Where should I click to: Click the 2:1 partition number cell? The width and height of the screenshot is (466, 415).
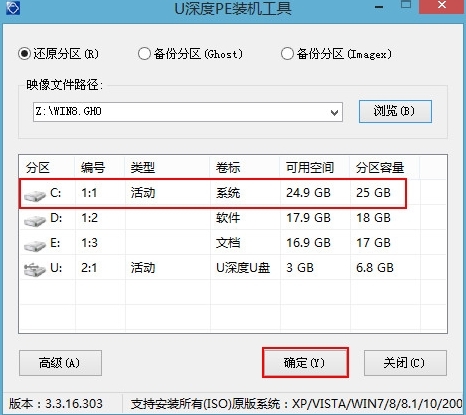(x=89, y=268)
